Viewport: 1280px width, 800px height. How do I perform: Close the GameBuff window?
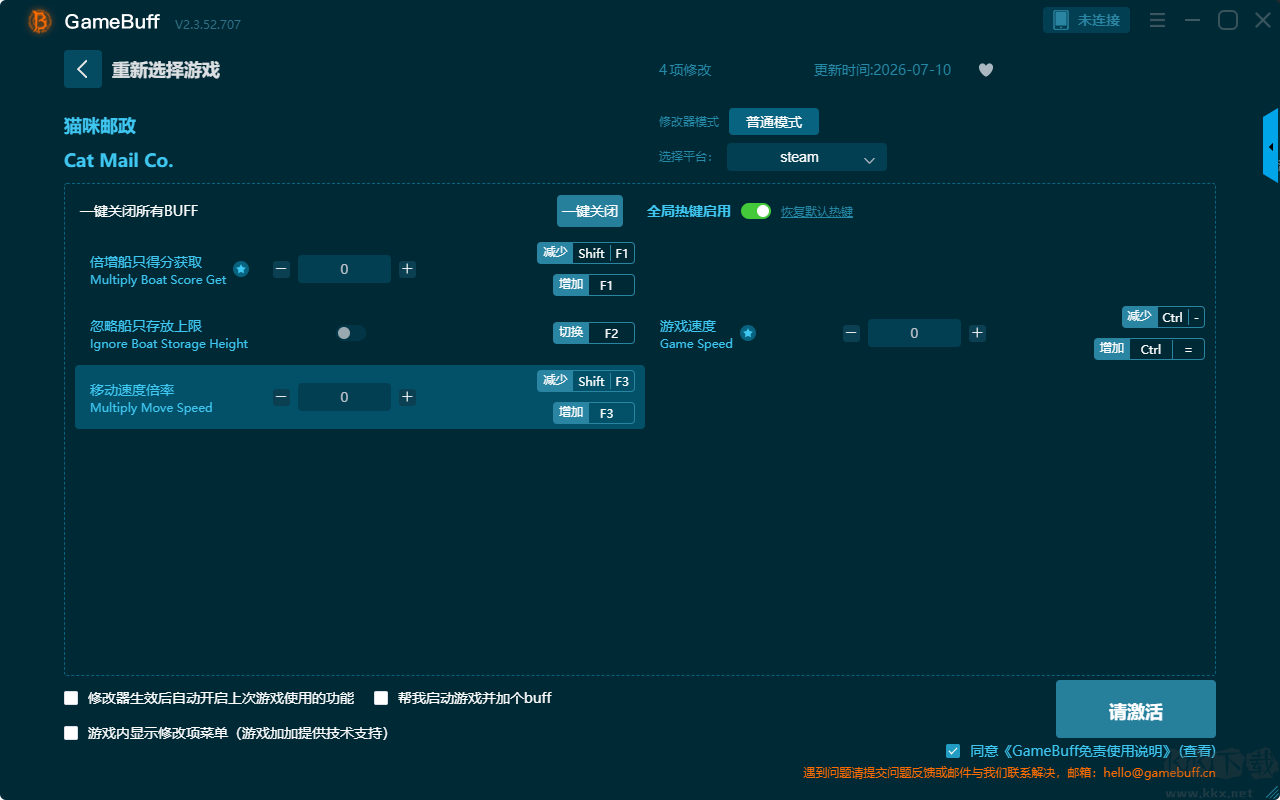click(x=1263, y=20)
